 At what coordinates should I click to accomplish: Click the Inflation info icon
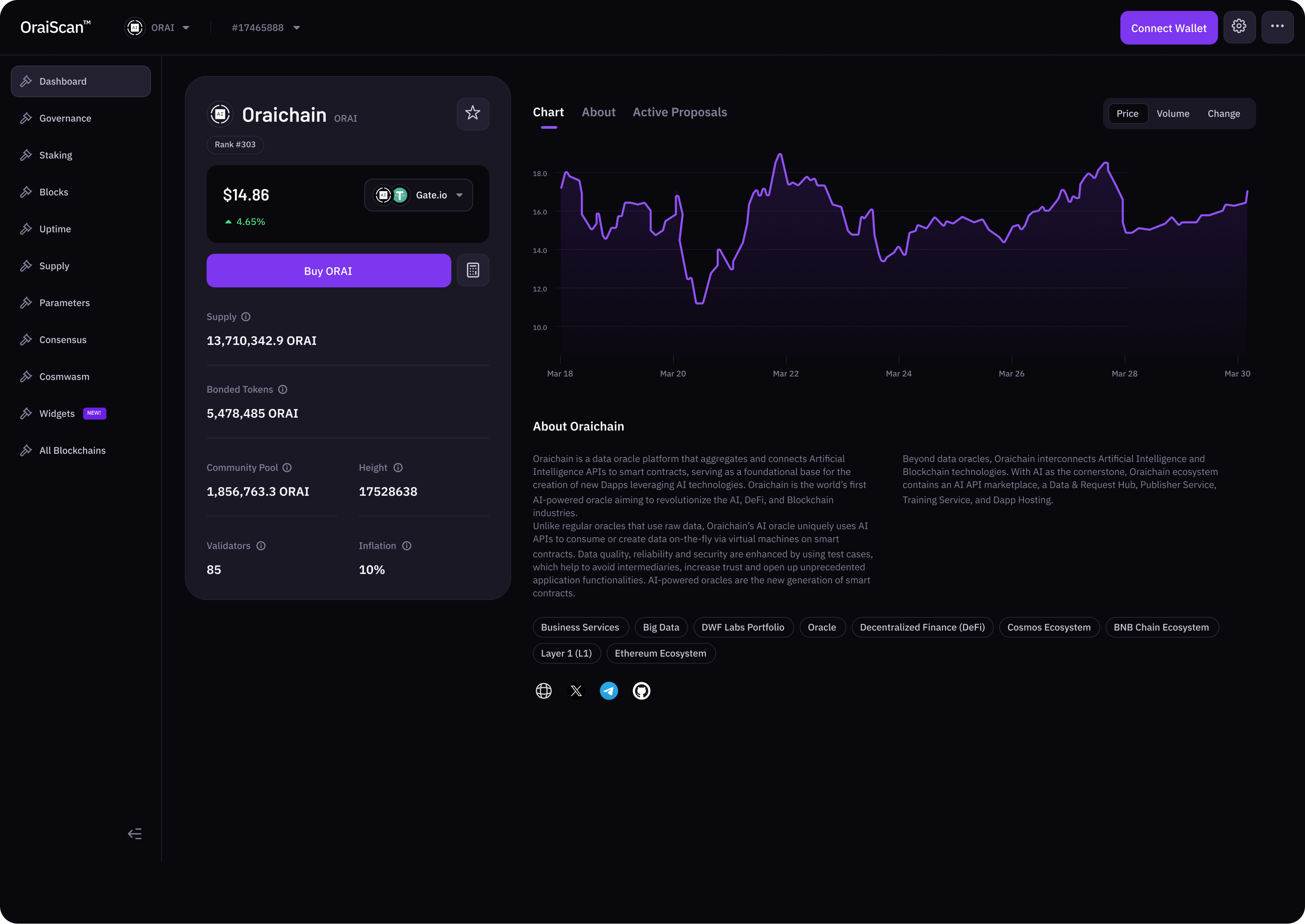click(x=407, y=546)
